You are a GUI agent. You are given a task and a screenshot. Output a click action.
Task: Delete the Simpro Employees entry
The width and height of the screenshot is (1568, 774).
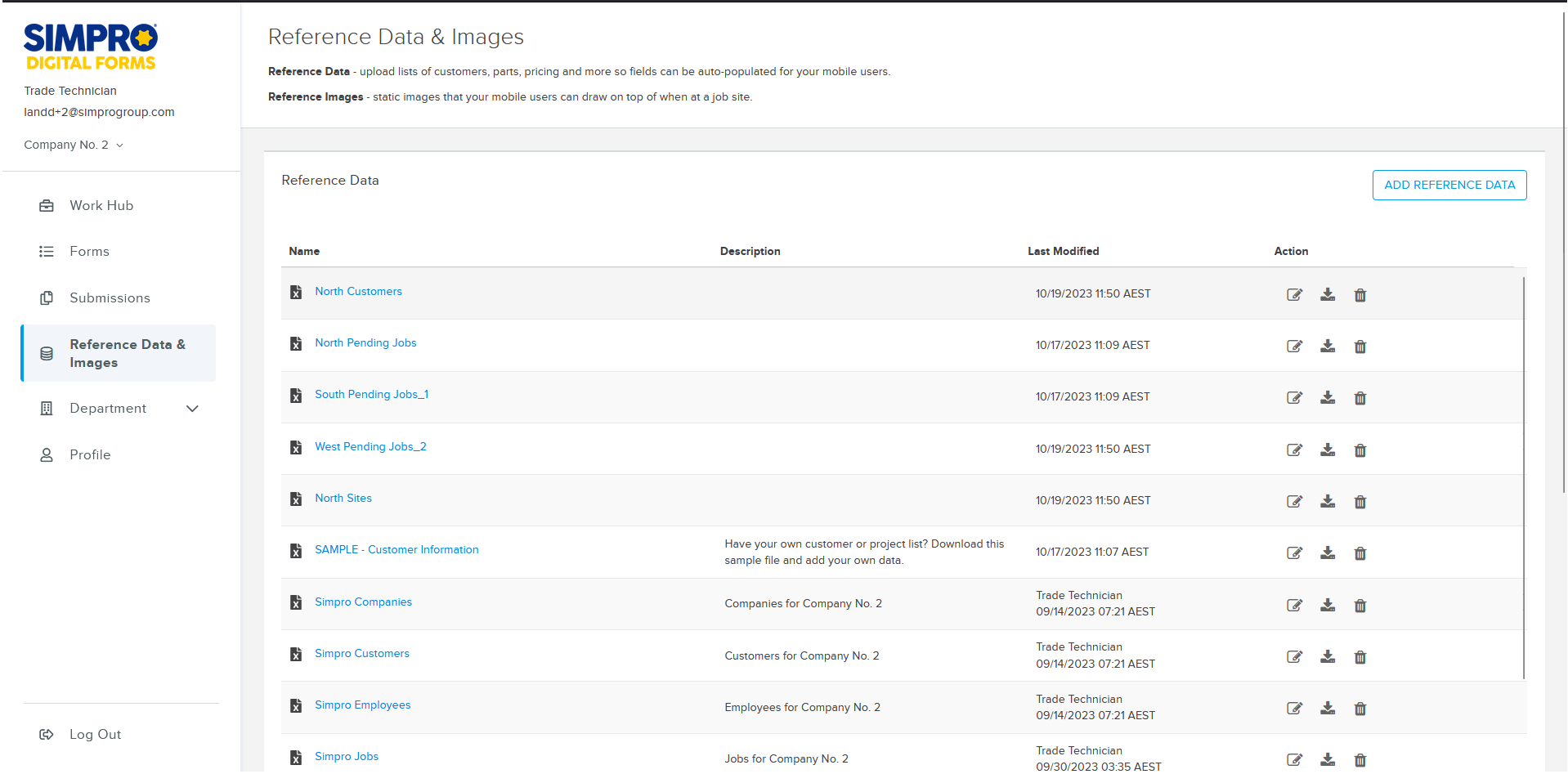1360,709
